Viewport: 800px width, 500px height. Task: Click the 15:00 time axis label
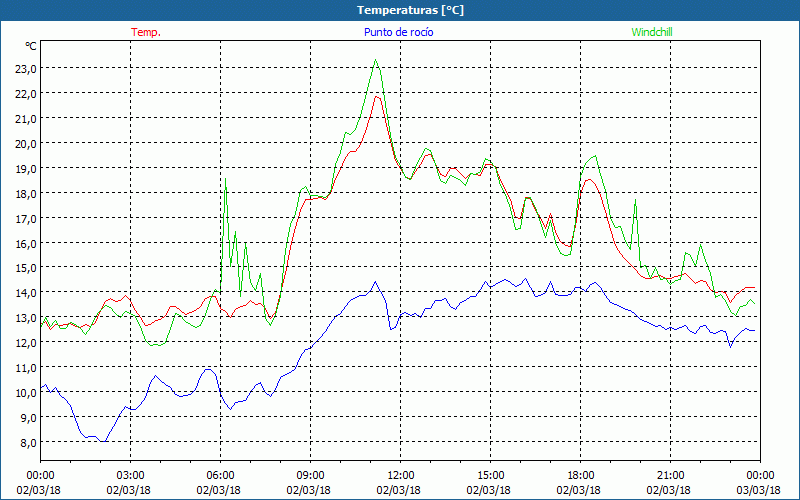point(490,476)
